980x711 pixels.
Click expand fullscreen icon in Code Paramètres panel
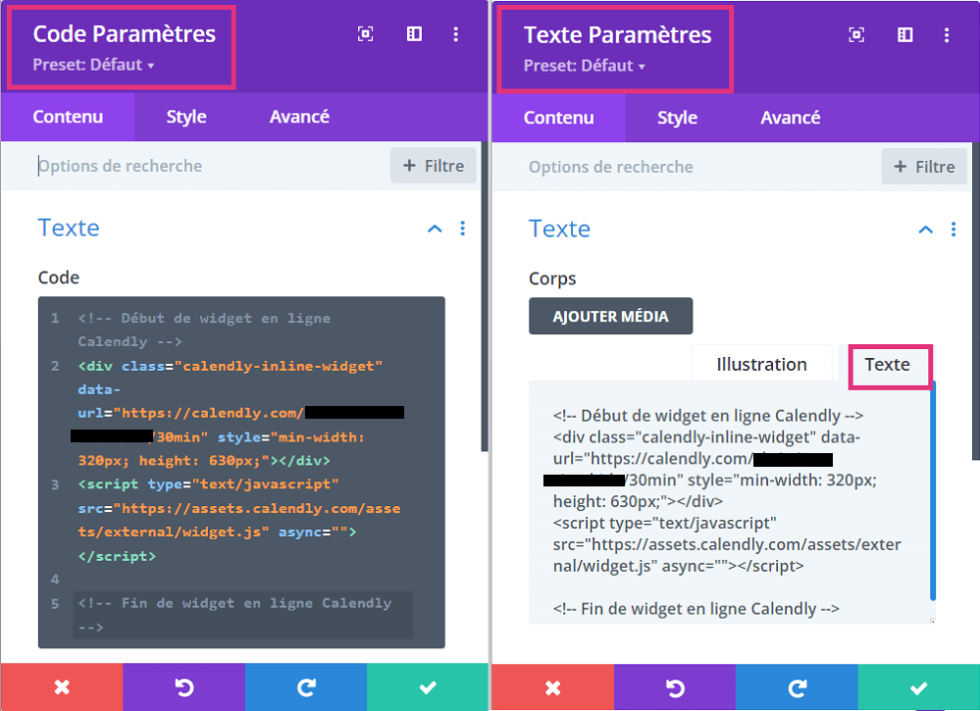[366, 34]
